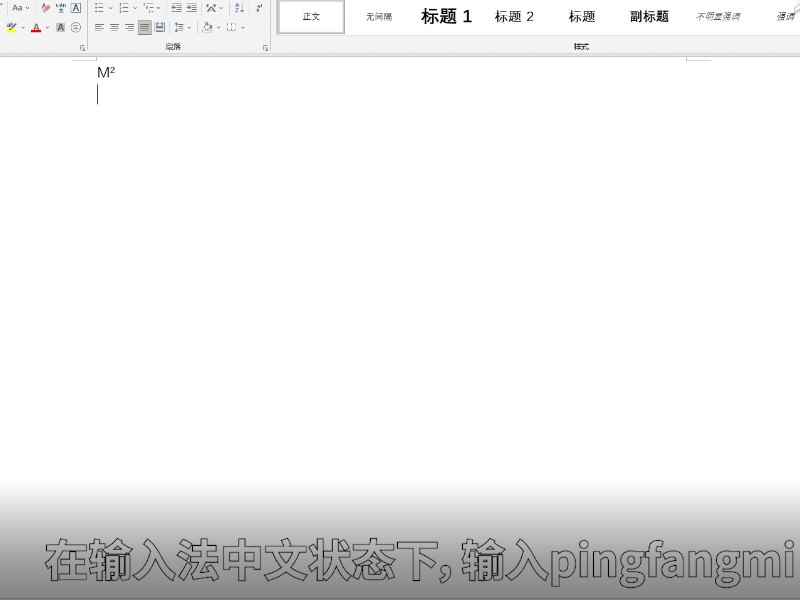Click the yellow text highlight swatch
This screenshot has width=800, height=600.
pos(10,31)
